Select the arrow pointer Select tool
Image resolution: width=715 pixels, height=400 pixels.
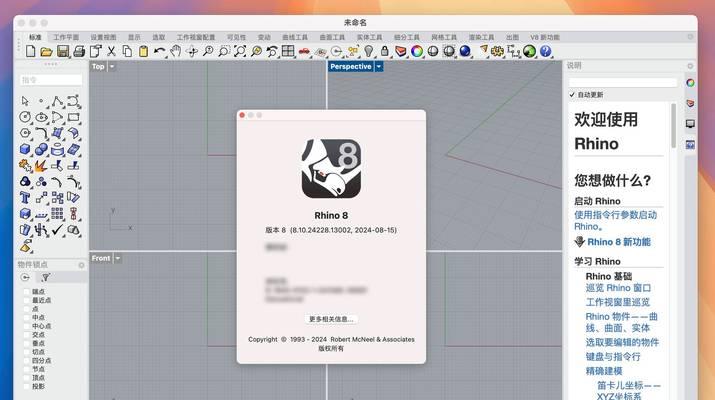25,101
